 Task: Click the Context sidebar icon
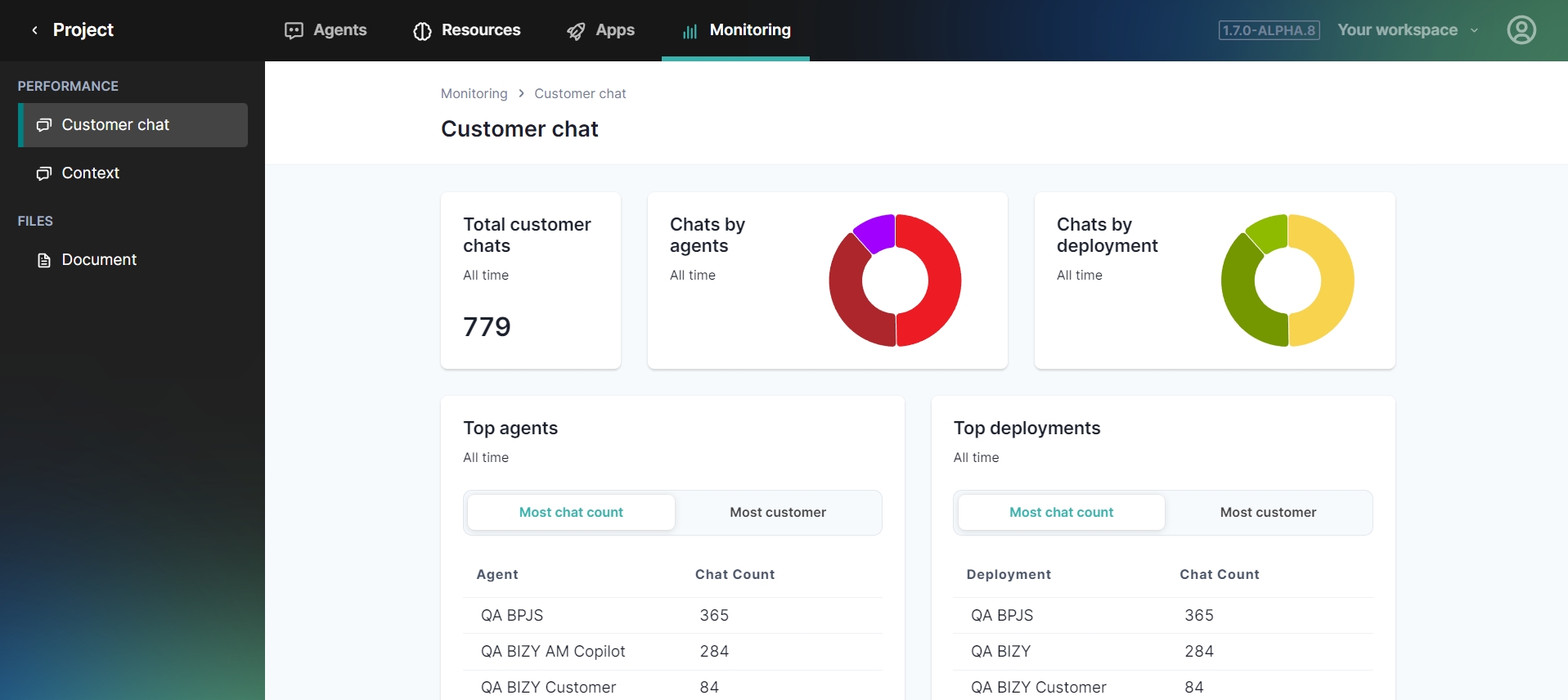point(44,173)
